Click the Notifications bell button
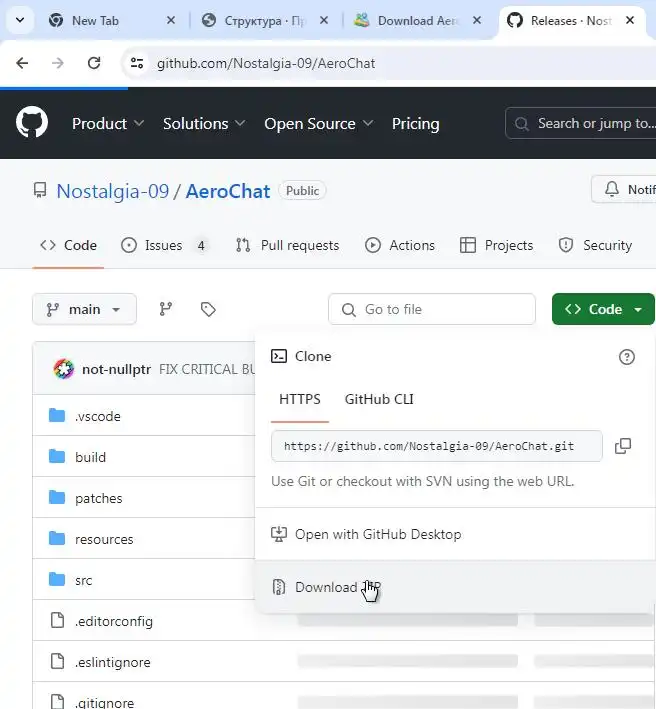This screenshot has width=656, height=709. coord(624,189)
